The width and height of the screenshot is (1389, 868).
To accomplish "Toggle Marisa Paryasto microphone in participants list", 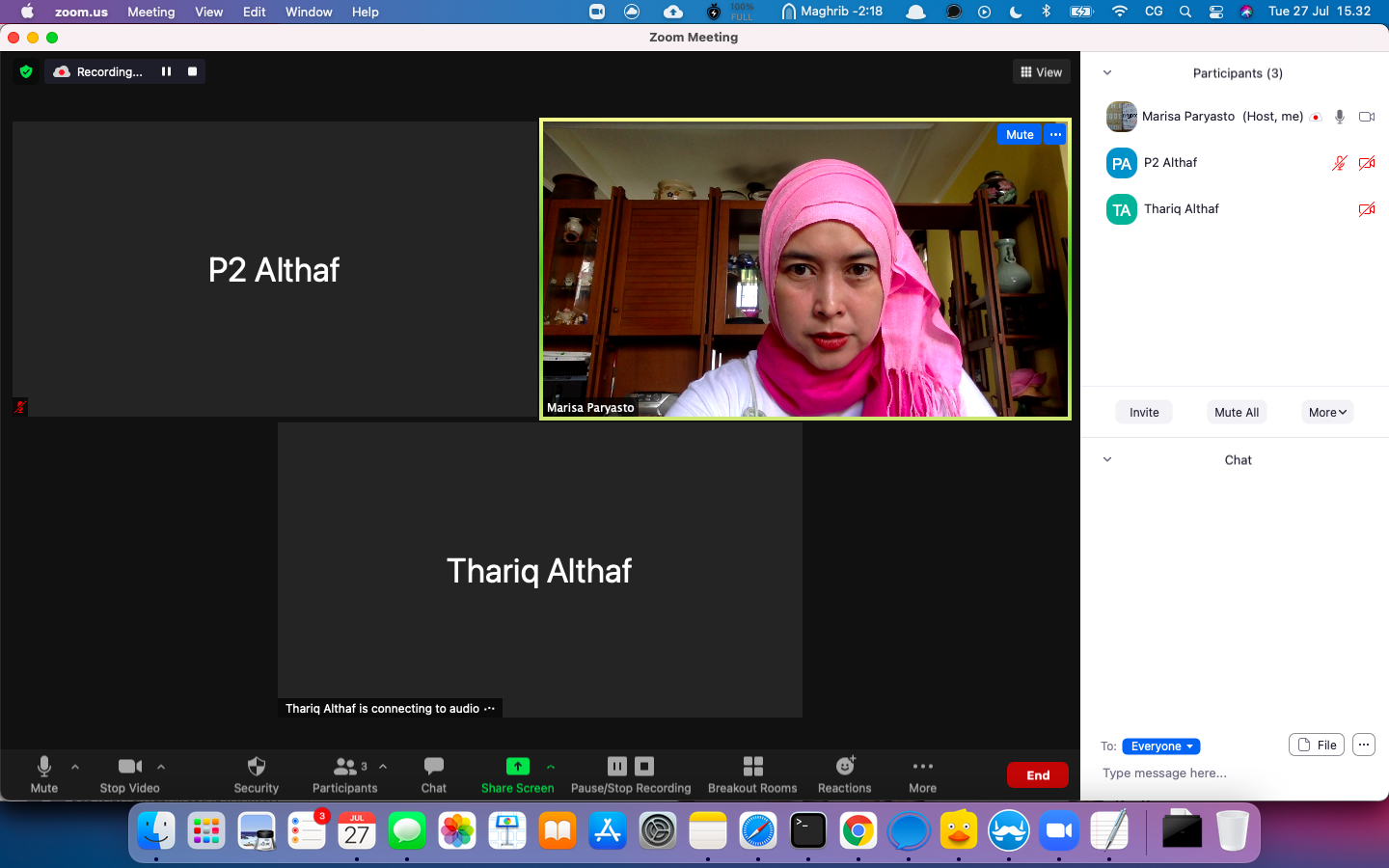I will point(1340,117).
